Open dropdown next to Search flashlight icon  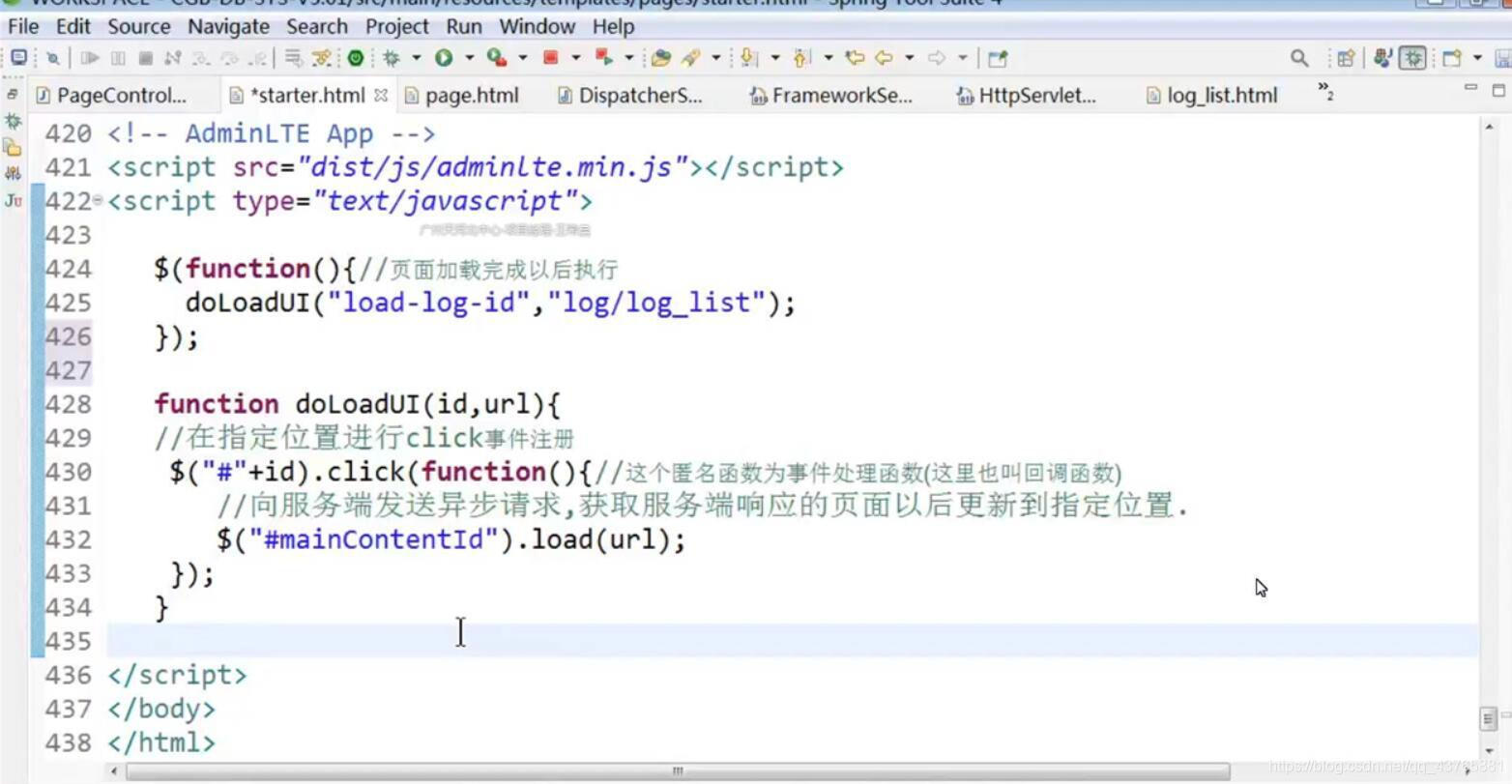tap(716, 58)
